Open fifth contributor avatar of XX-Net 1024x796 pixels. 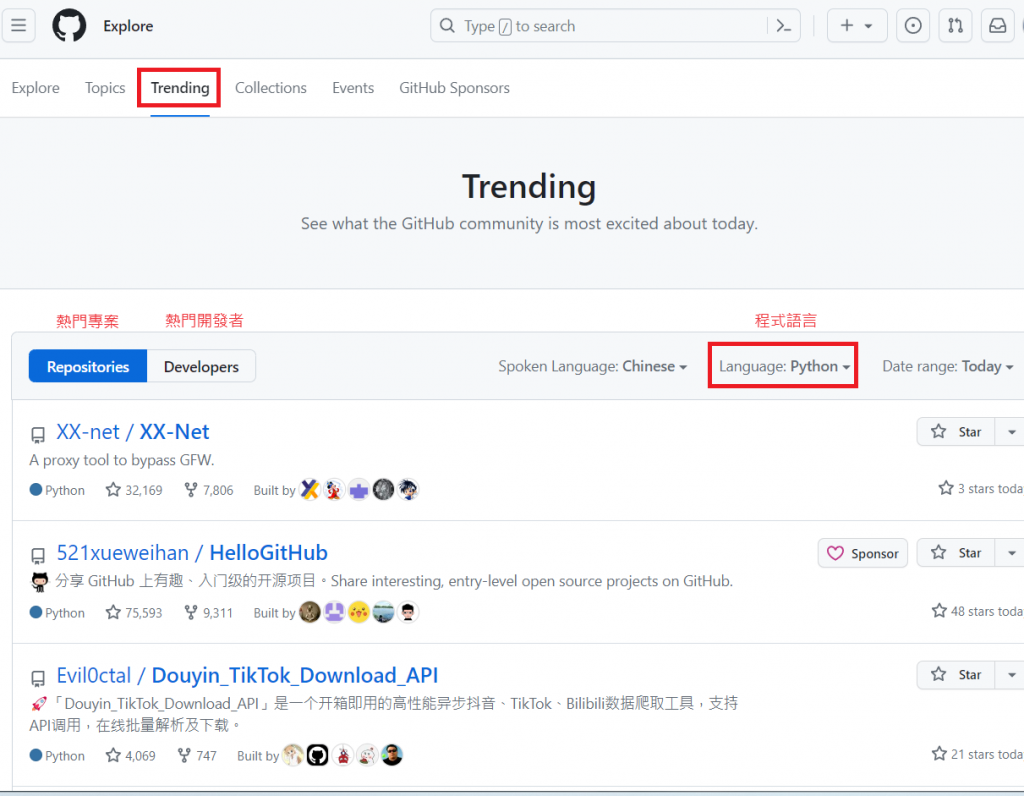pyautogui.click(x=408, y=489)
